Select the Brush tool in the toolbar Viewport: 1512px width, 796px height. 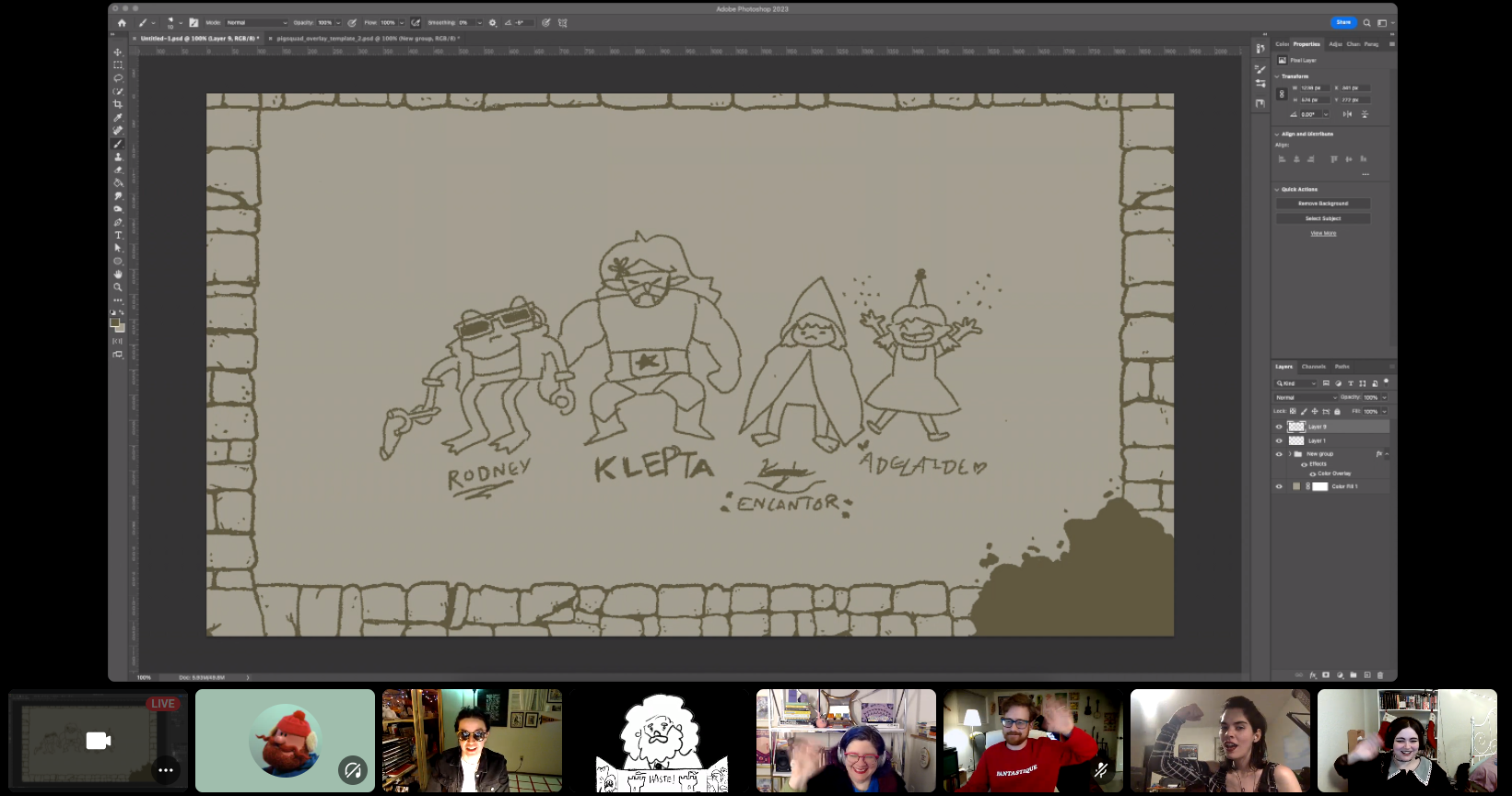click(x=118, y=144)
